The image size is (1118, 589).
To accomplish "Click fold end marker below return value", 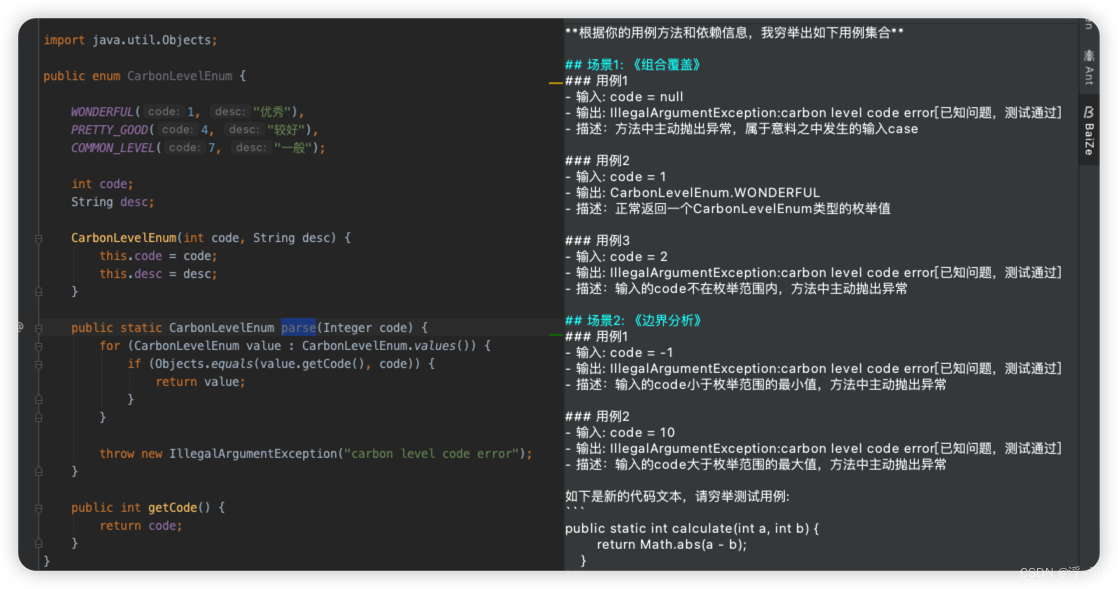I will tap(39, 399).
